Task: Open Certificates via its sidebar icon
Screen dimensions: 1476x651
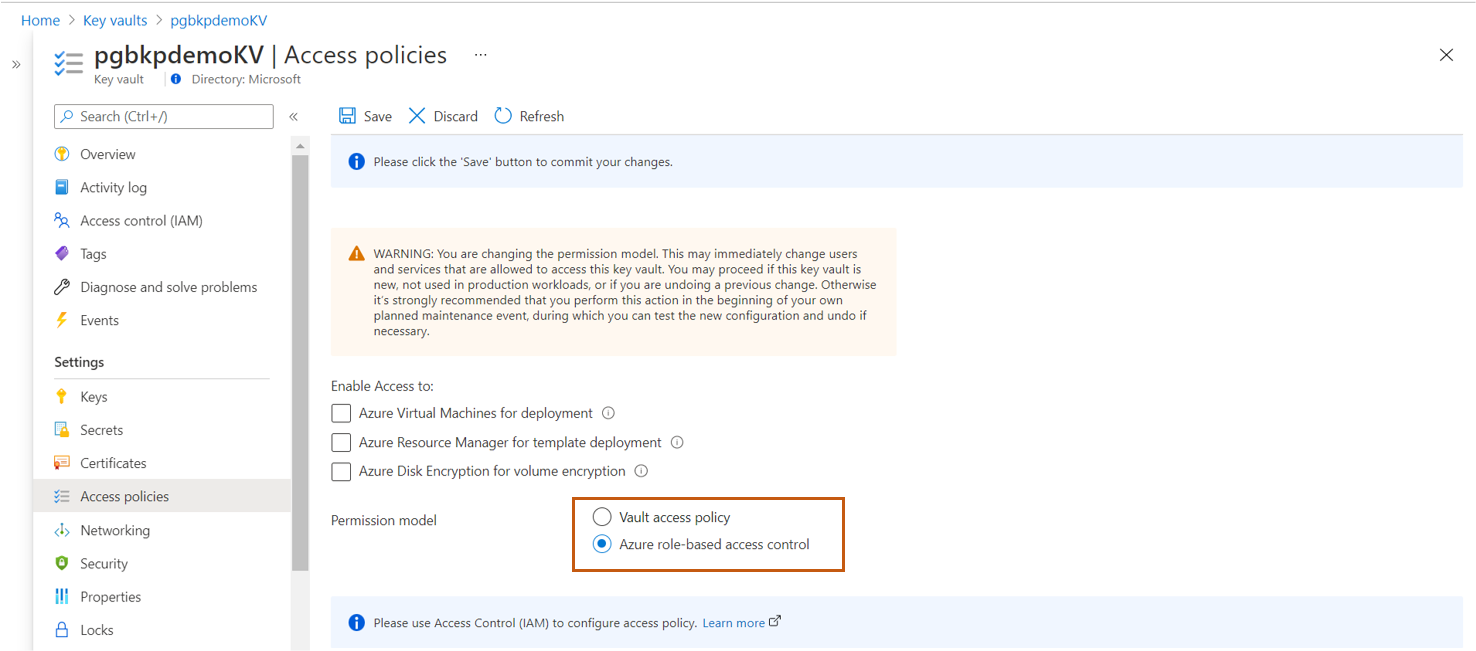Action: pyautogui.click(x=63, y=463)
